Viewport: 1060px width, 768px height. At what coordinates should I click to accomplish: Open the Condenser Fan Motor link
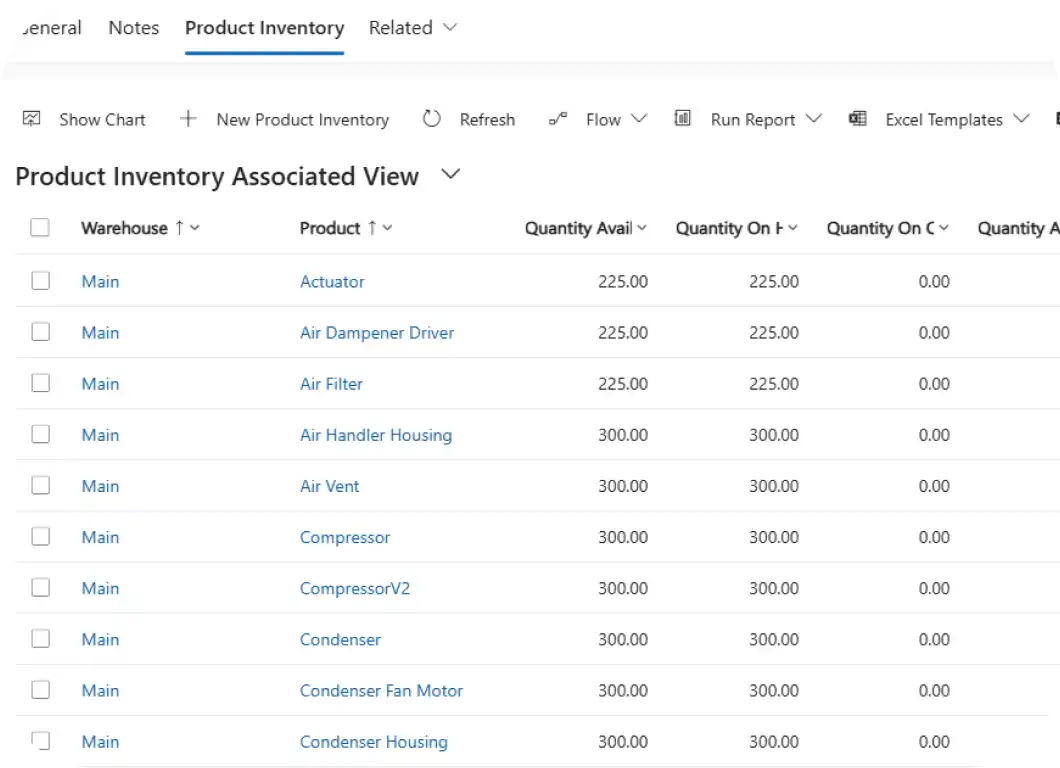(x=381, y=690)
